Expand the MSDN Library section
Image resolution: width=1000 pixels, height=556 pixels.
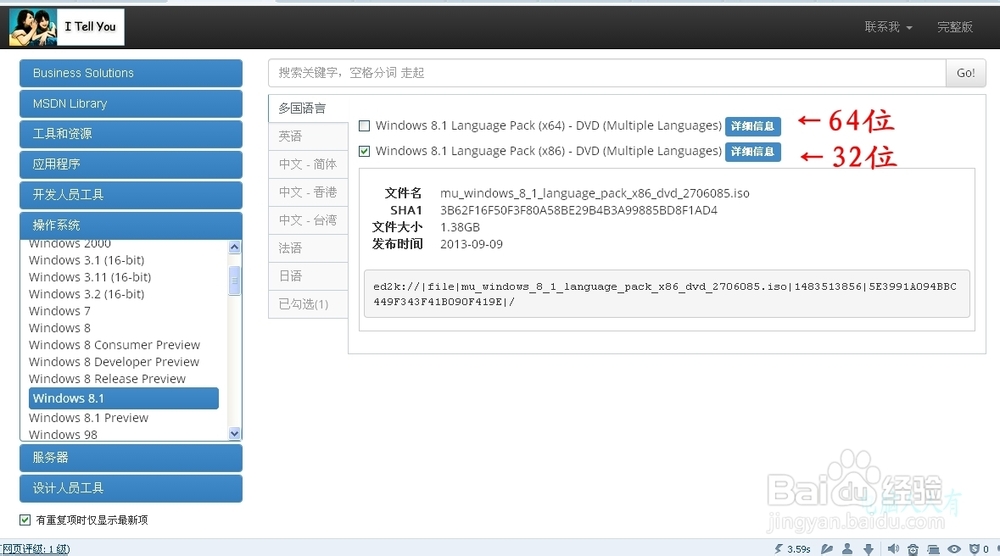[131, 103]
